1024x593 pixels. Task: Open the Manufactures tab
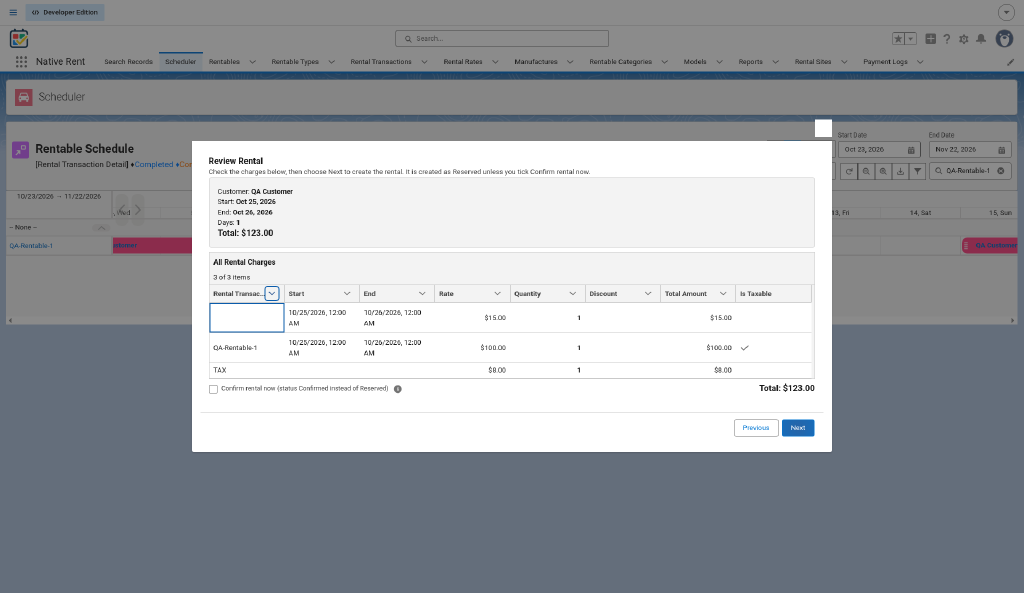[x=536, y=62]
